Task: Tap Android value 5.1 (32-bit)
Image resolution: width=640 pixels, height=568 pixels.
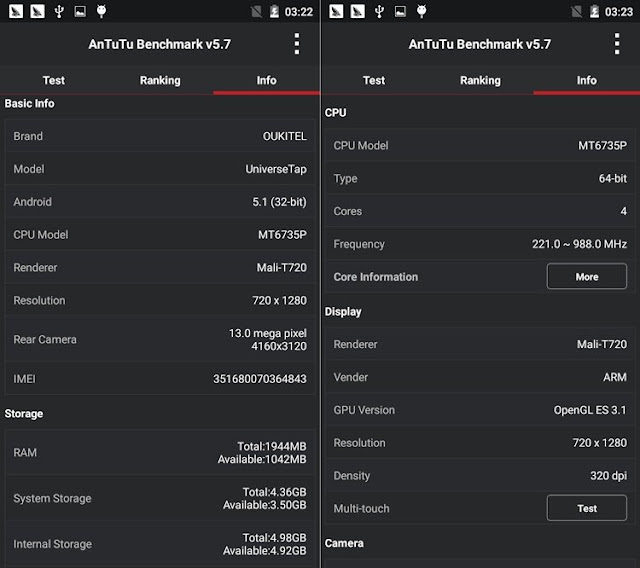Action: coord(279,202)
